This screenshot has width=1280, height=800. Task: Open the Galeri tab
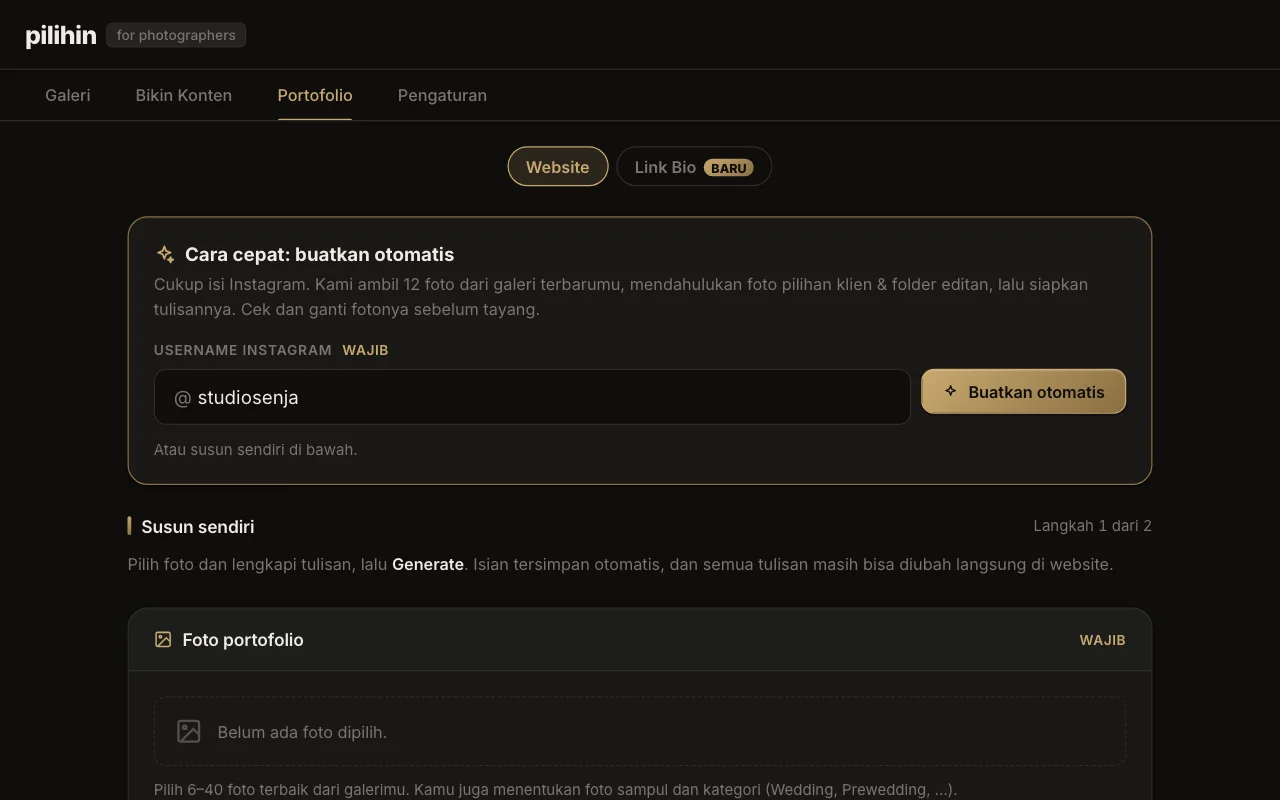click(68, 95)
